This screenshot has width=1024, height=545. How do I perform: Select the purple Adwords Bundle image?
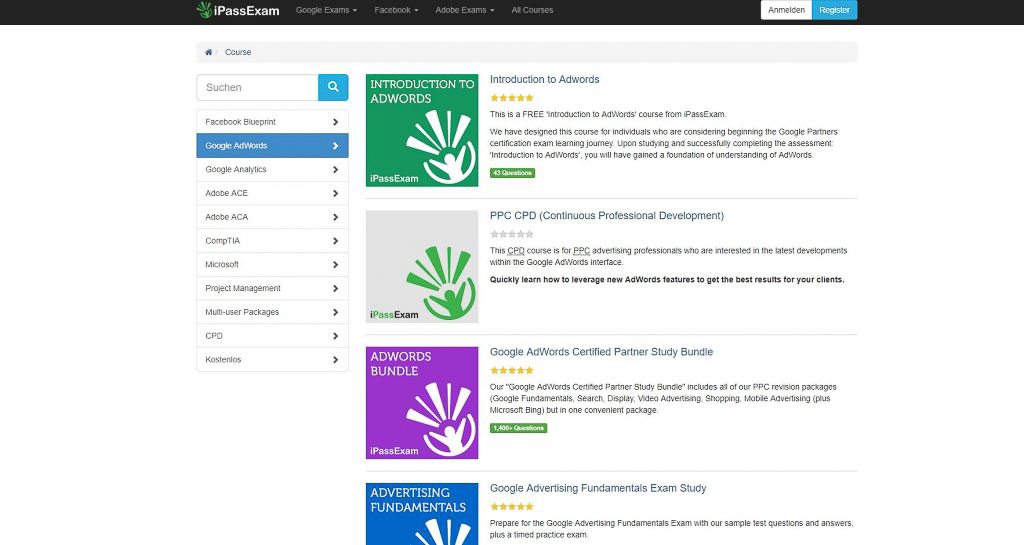point(422,402)
